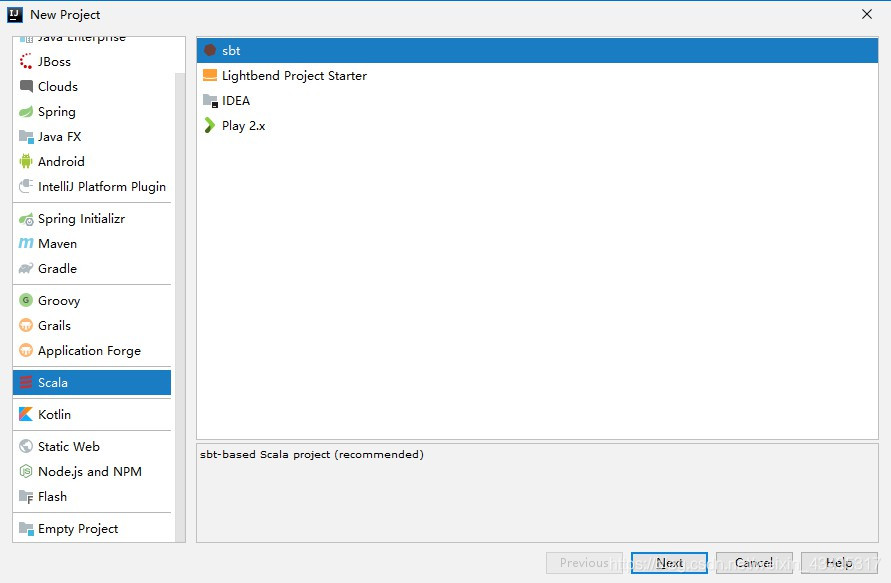Click the Play 2.x arrow icon
The width and height of the screenshot is (891, 583).
(x=210, y=125)
